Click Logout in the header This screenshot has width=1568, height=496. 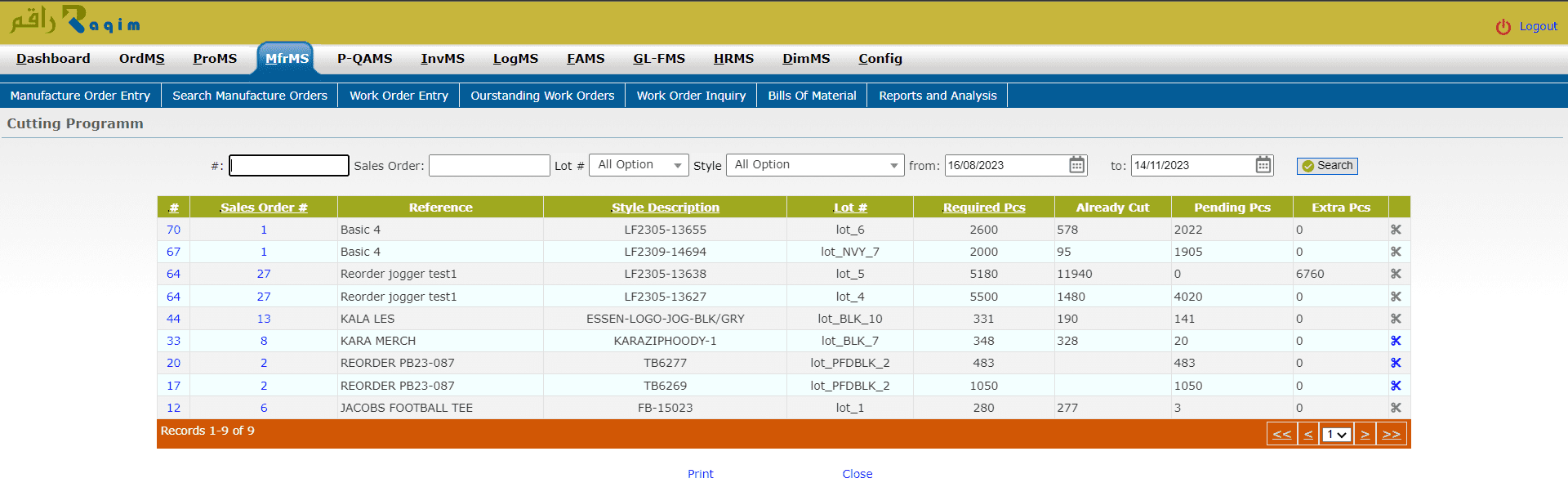pyautogui.click(x=1538, y=26)
